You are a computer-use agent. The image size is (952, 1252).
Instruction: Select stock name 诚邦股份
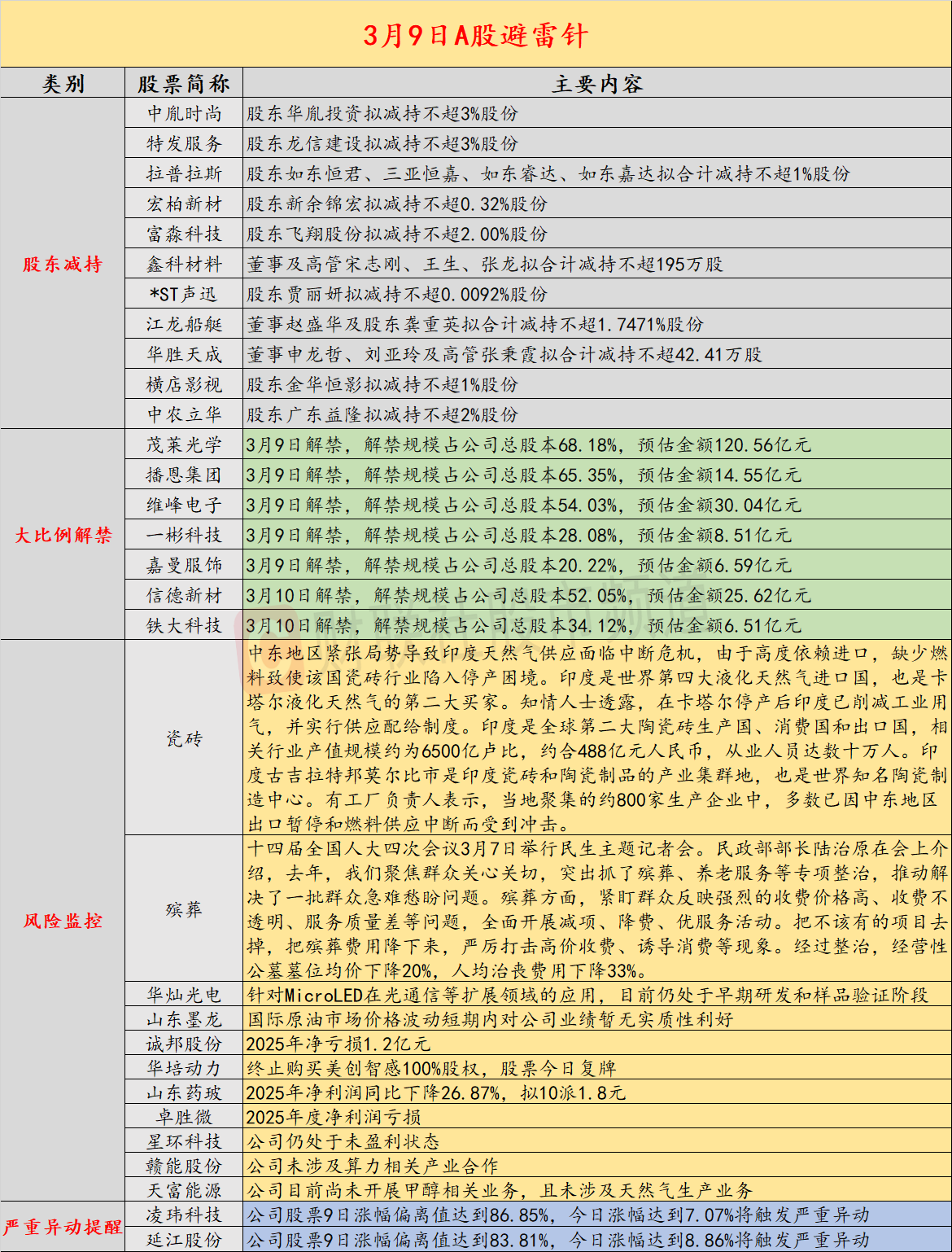[184, 1044]
